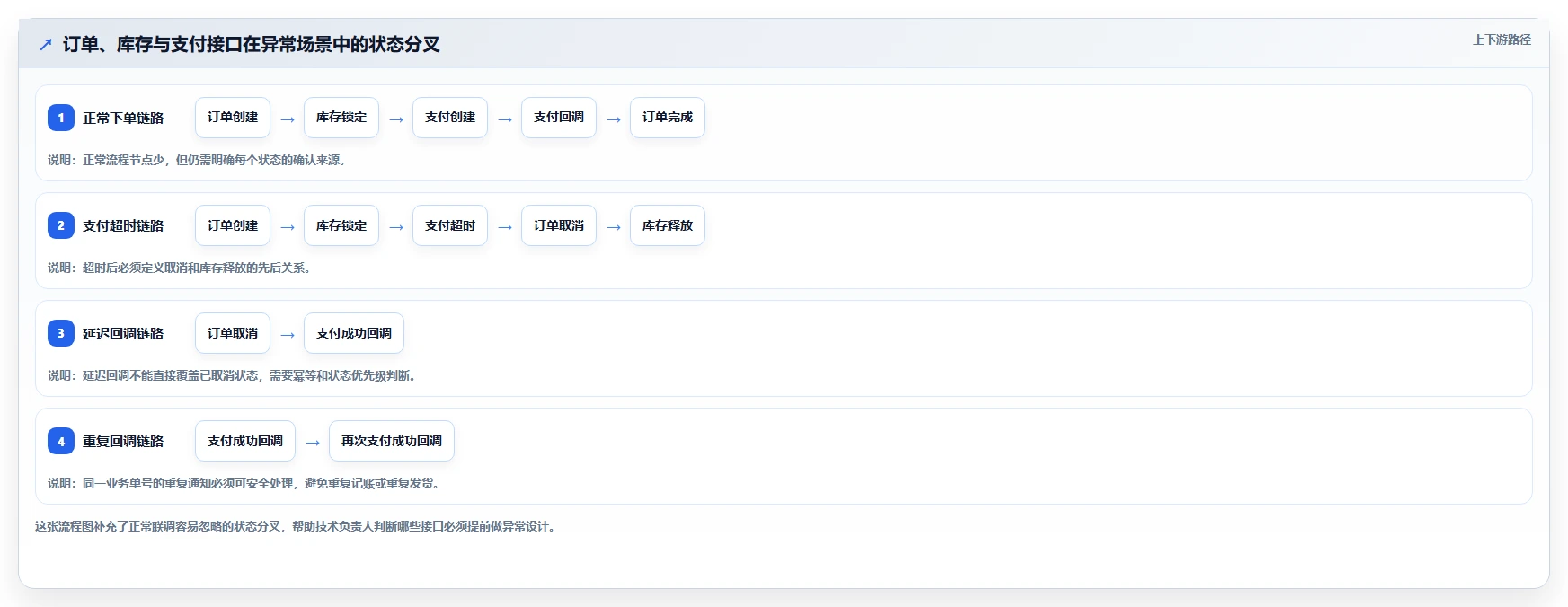Select the number 2 badge for 支付超时链路
Image resolution: width=1568 pixels, height=607 pixels.
[x=61, y=225]
